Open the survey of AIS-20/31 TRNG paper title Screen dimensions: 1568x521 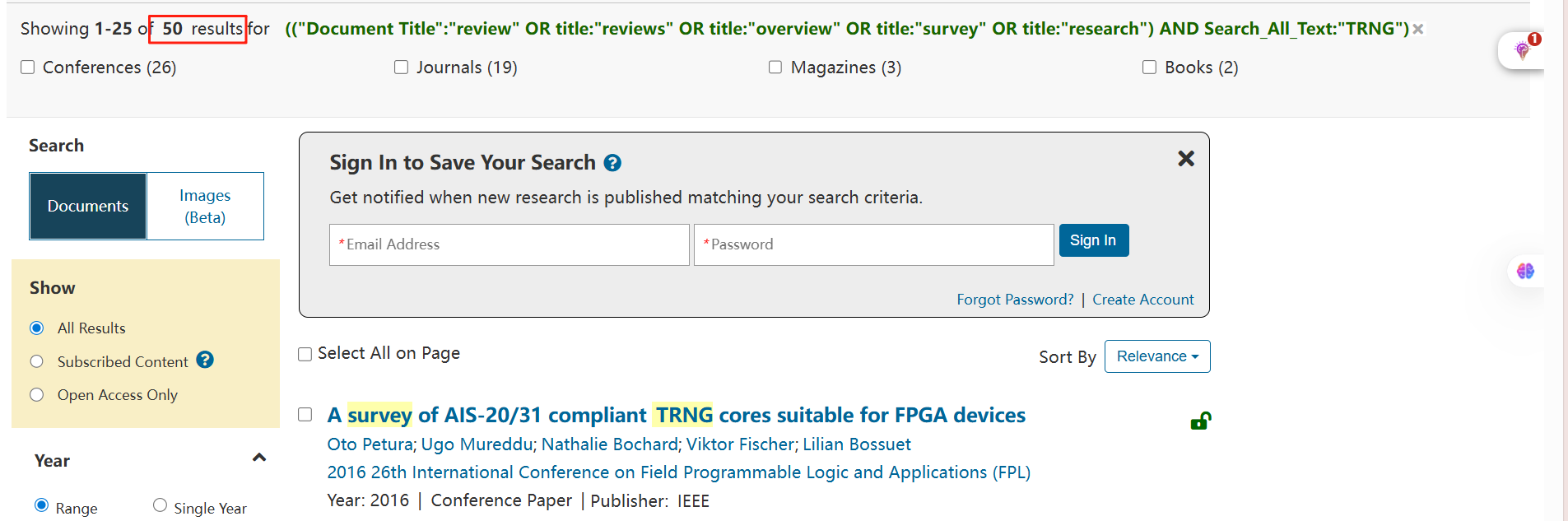(677, 415)
